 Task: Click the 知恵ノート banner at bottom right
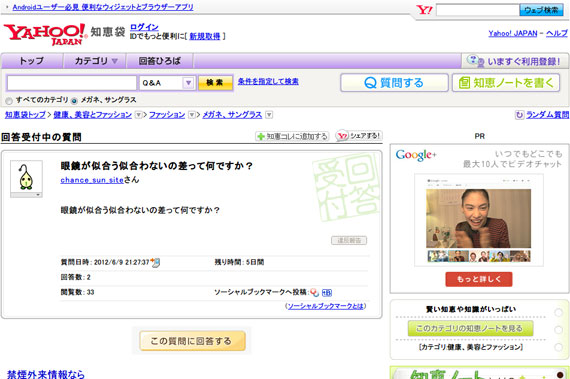[479, 372]
